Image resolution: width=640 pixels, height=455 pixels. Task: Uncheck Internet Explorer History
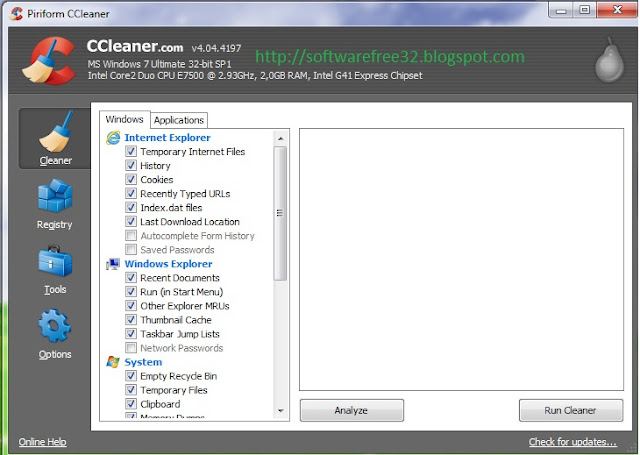tap(131, 165)
